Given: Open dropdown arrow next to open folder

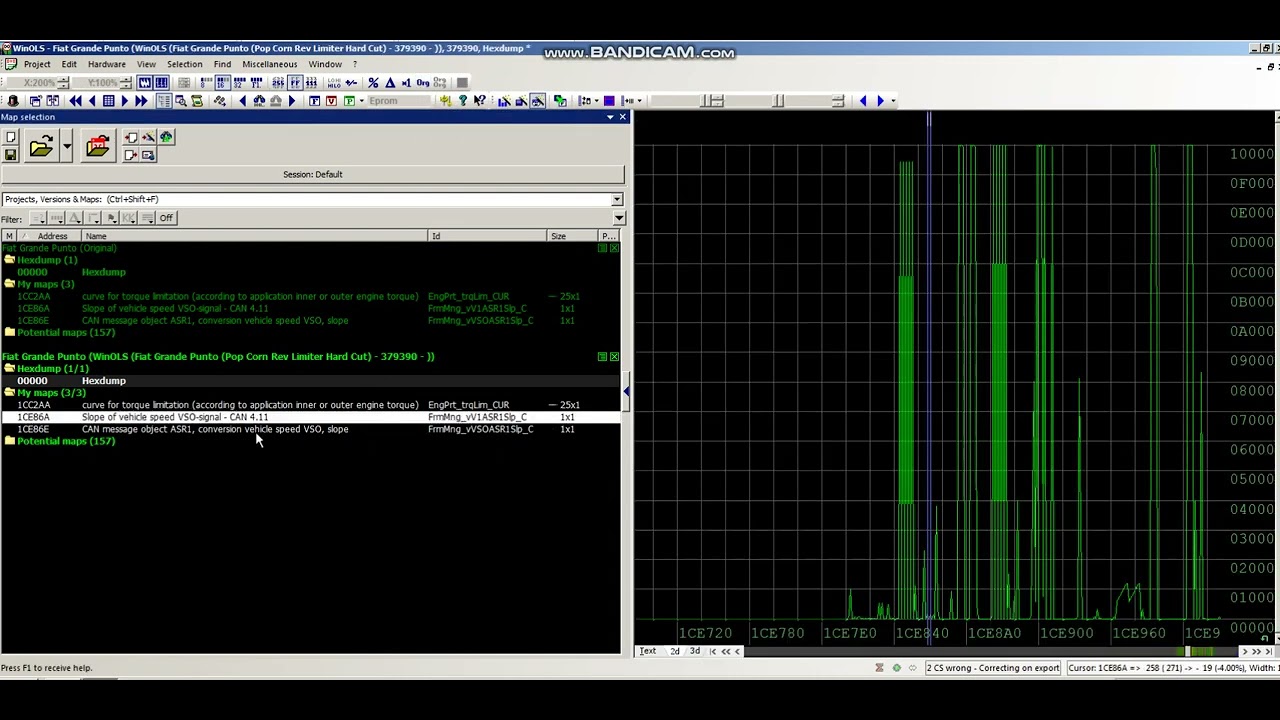Looking at the screenshot, I should tap(66, 148).
